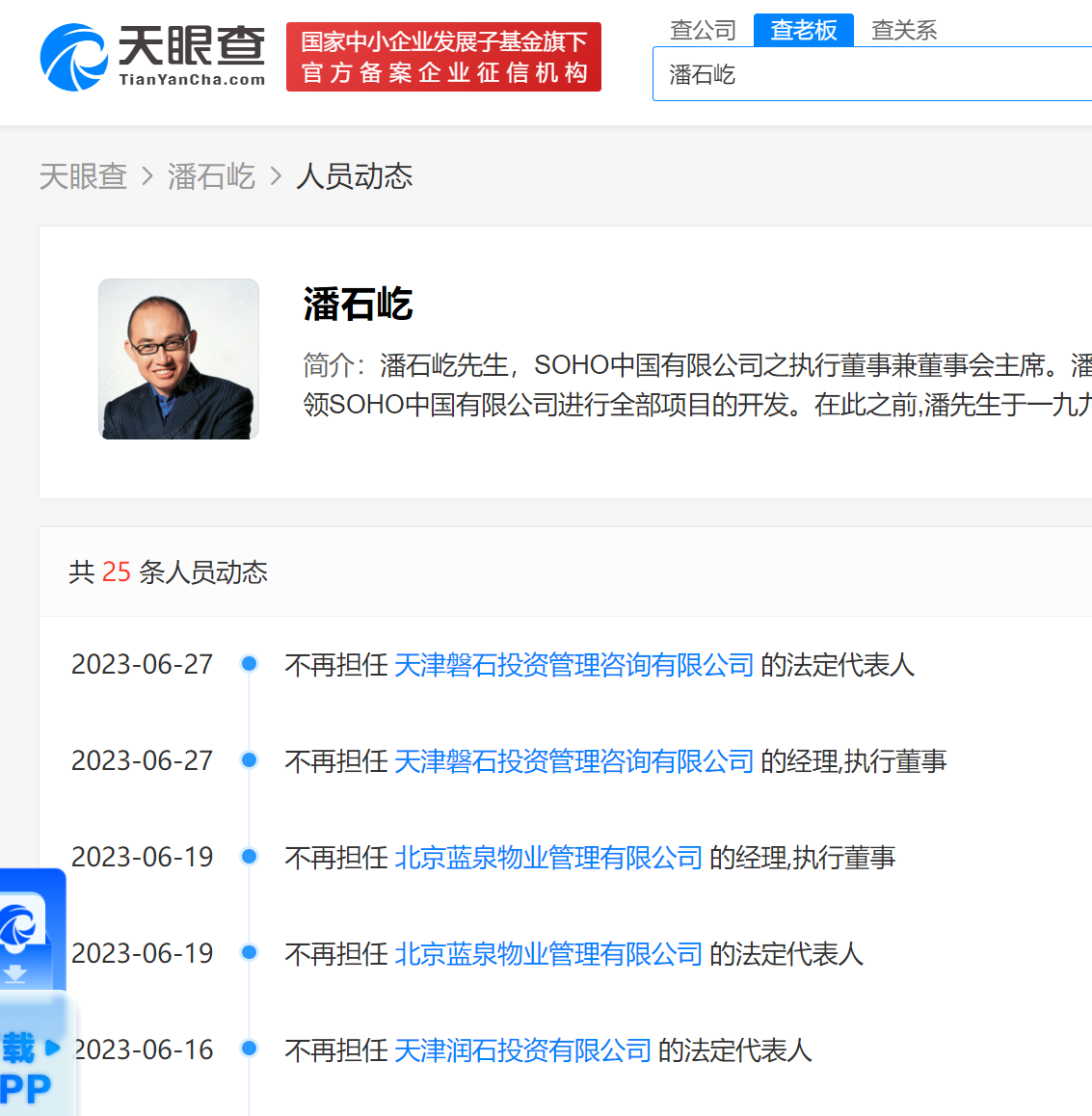Open 天津磐石投资管理咨询有限公司 in the 经理,执行董事 row

(x=573, y=760)
